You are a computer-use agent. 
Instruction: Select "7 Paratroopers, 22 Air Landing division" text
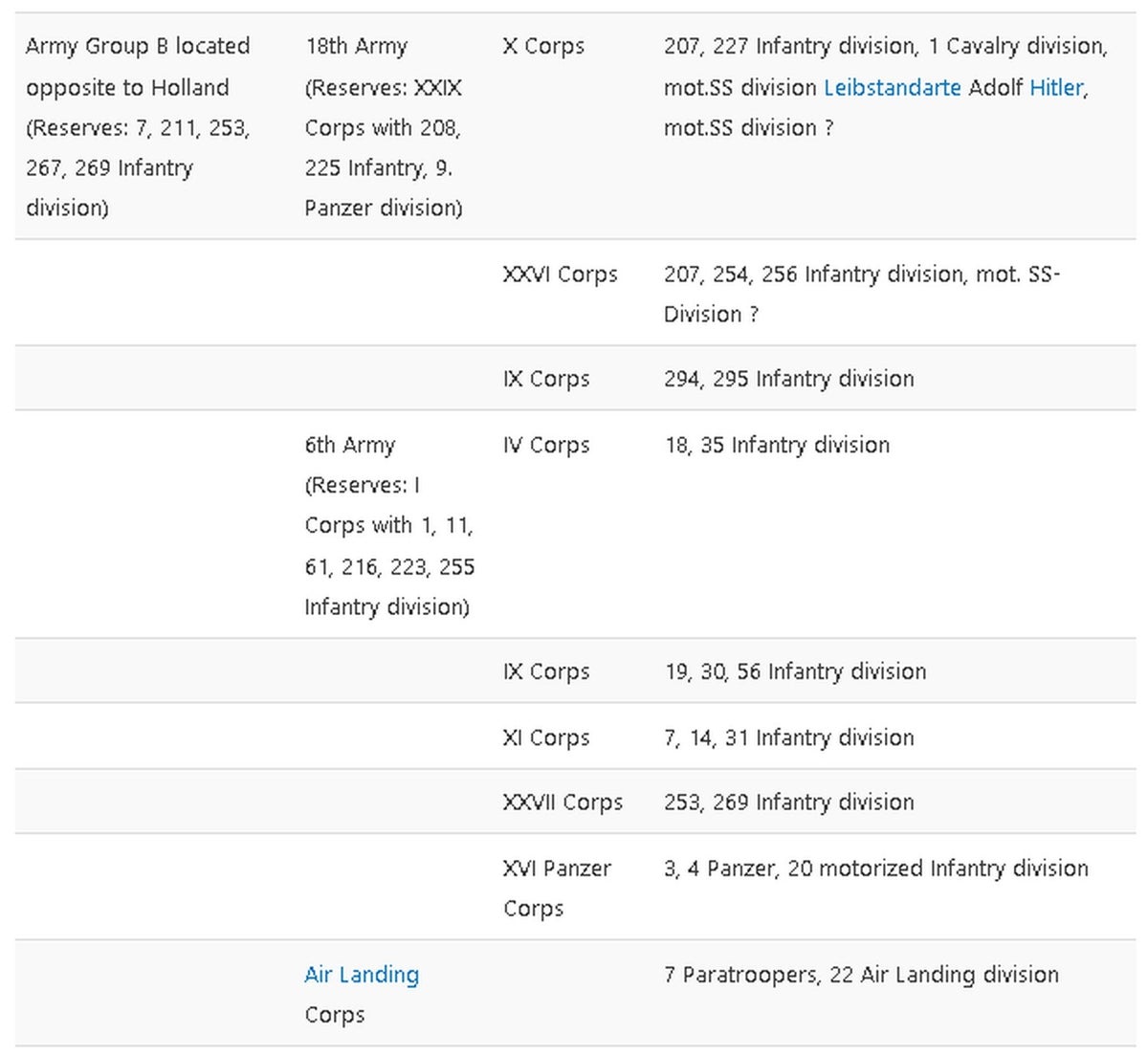point(861,975)
